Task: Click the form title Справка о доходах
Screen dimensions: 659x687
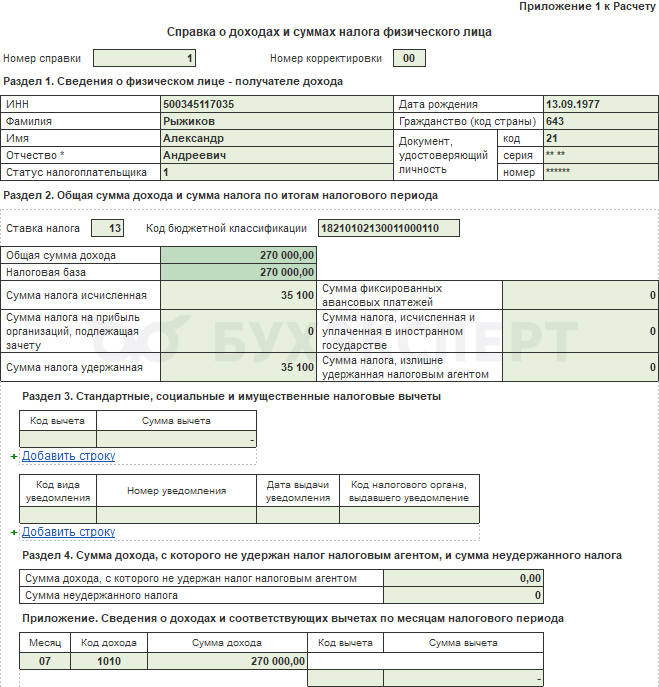Action: pos(329,32)
